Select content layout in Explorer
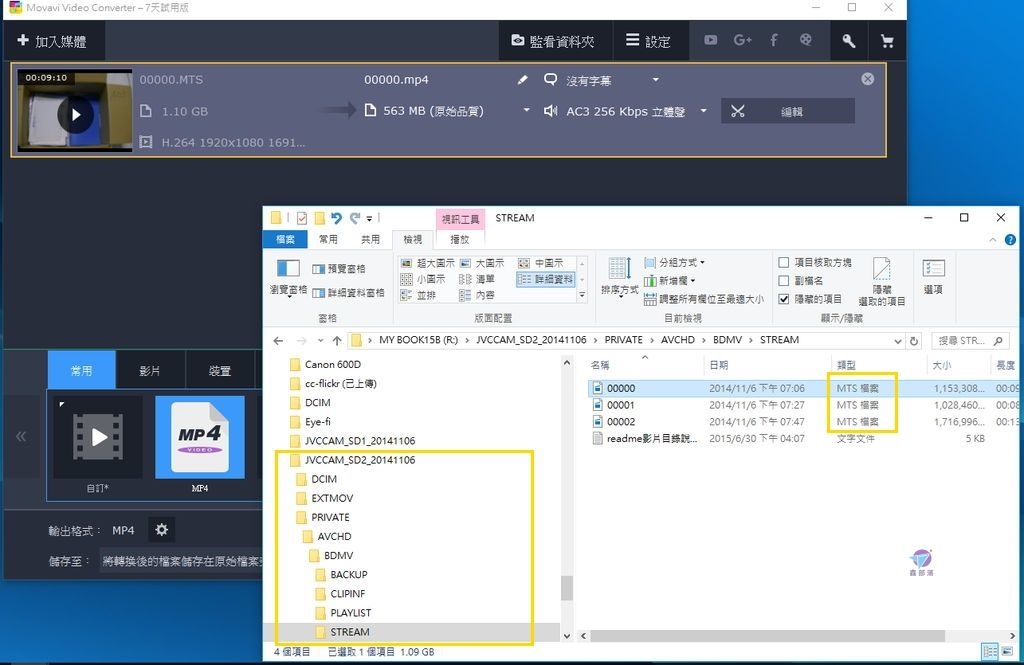The width and height of the screenshot is (1024, 665). point(477,295)
